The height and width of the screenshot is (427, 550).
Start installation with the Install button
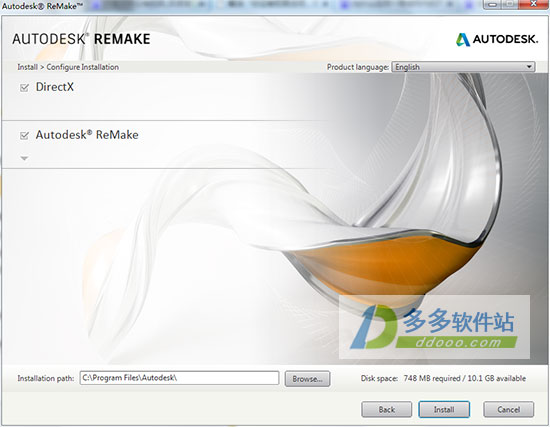444,409
